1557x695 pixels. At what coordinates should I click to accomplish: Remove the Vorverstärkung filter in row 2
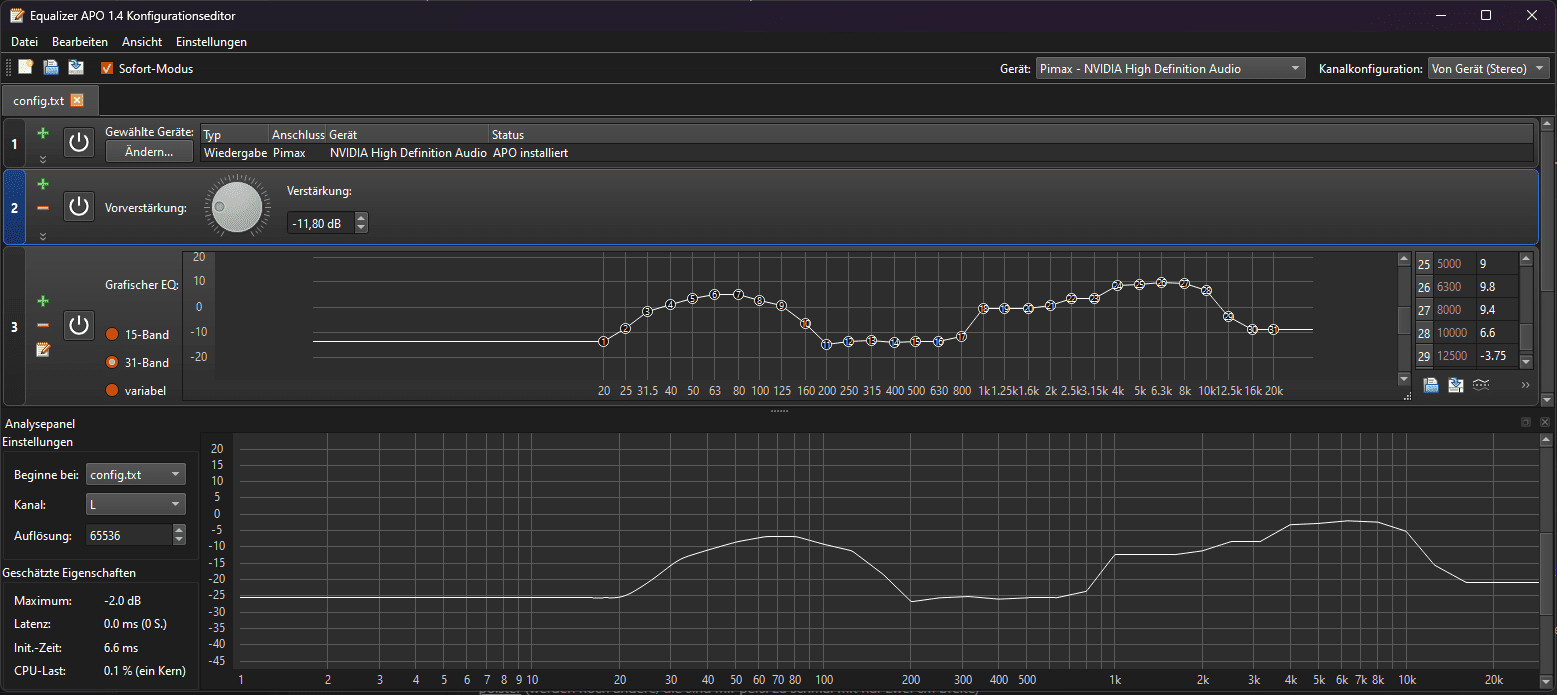tap(43, 208)
